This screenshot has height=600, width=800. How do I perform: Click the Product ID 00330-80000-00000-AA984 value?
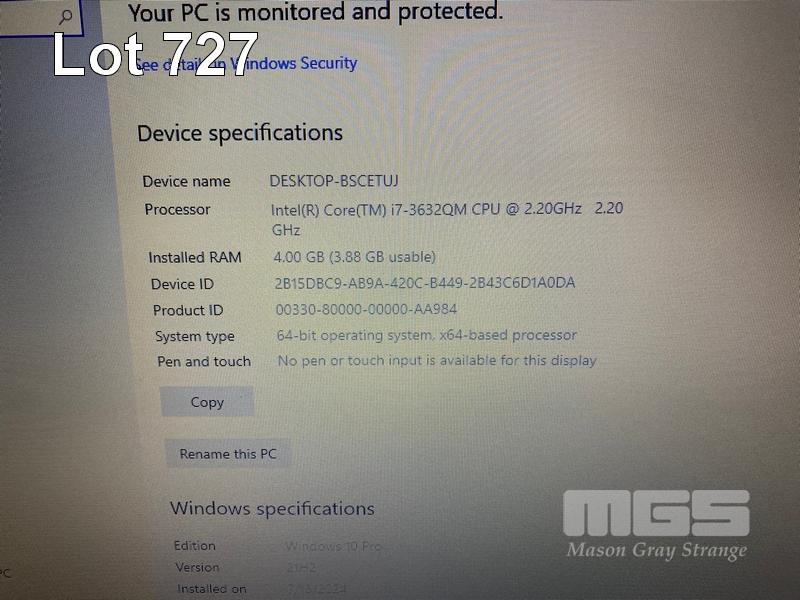point(366,309)
